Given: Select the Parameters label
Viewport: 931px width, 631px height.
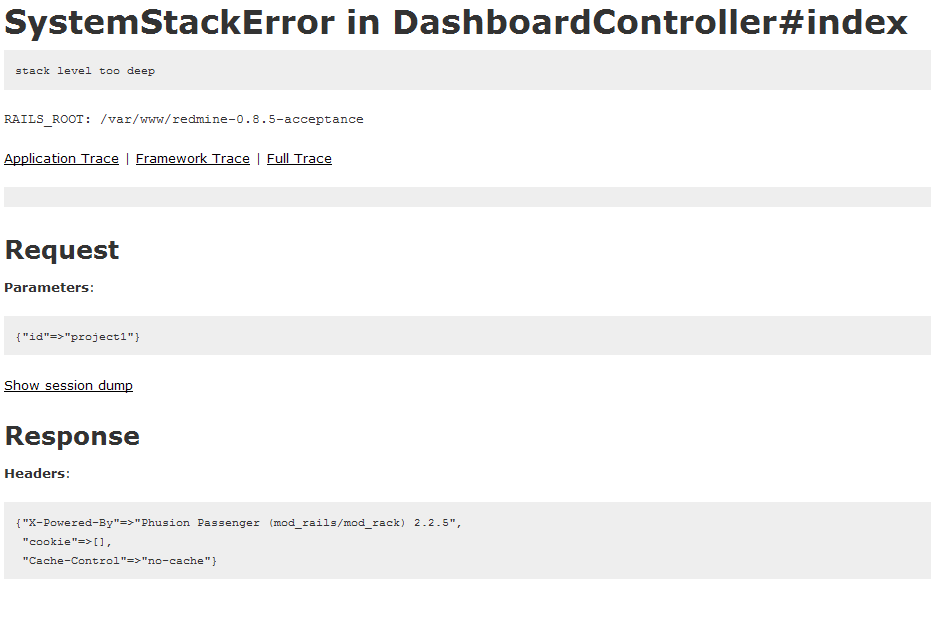Looking at the screenshot, I should click(x=49, y=287).
